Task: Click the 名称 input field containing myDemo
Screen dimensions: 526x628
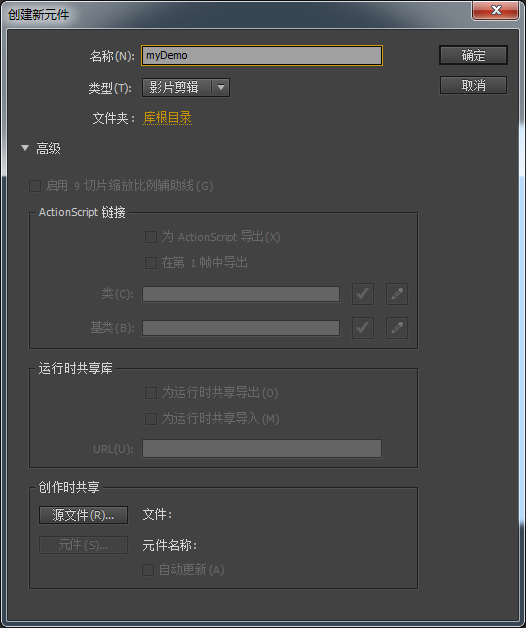Action: (x=262, y=55)
